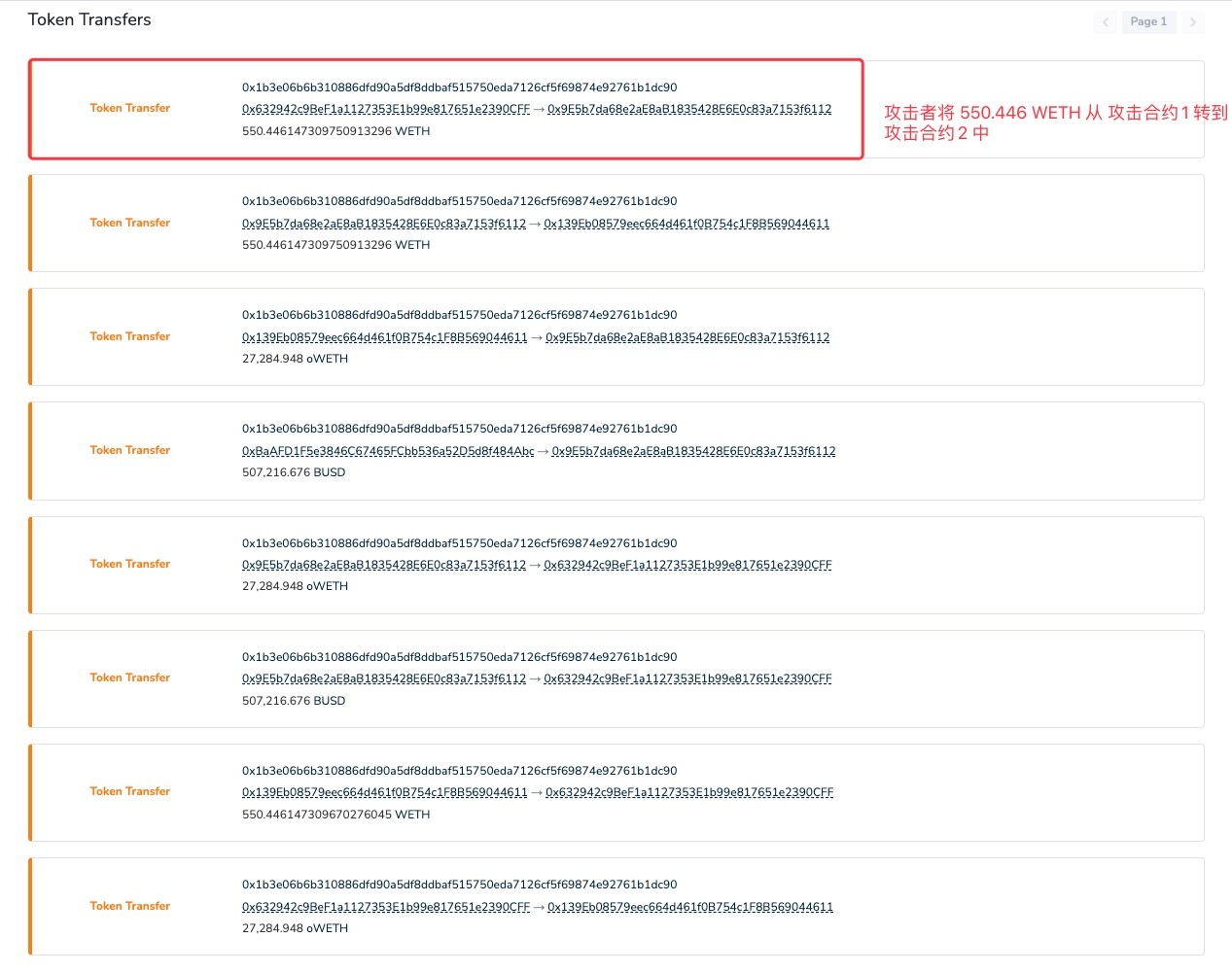Go to next page with right chevron
This screenshot has height=973, width=1232.
tap(1192, 21)
